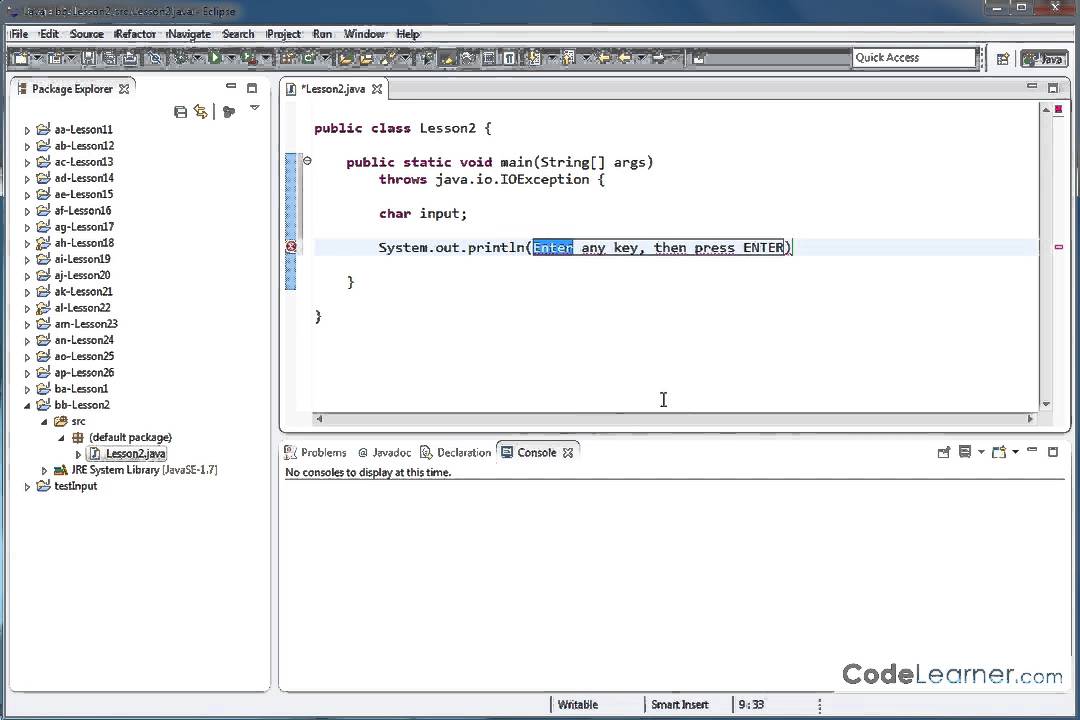Open the New Java Class dropdown arrow

[x=325, y=59]
